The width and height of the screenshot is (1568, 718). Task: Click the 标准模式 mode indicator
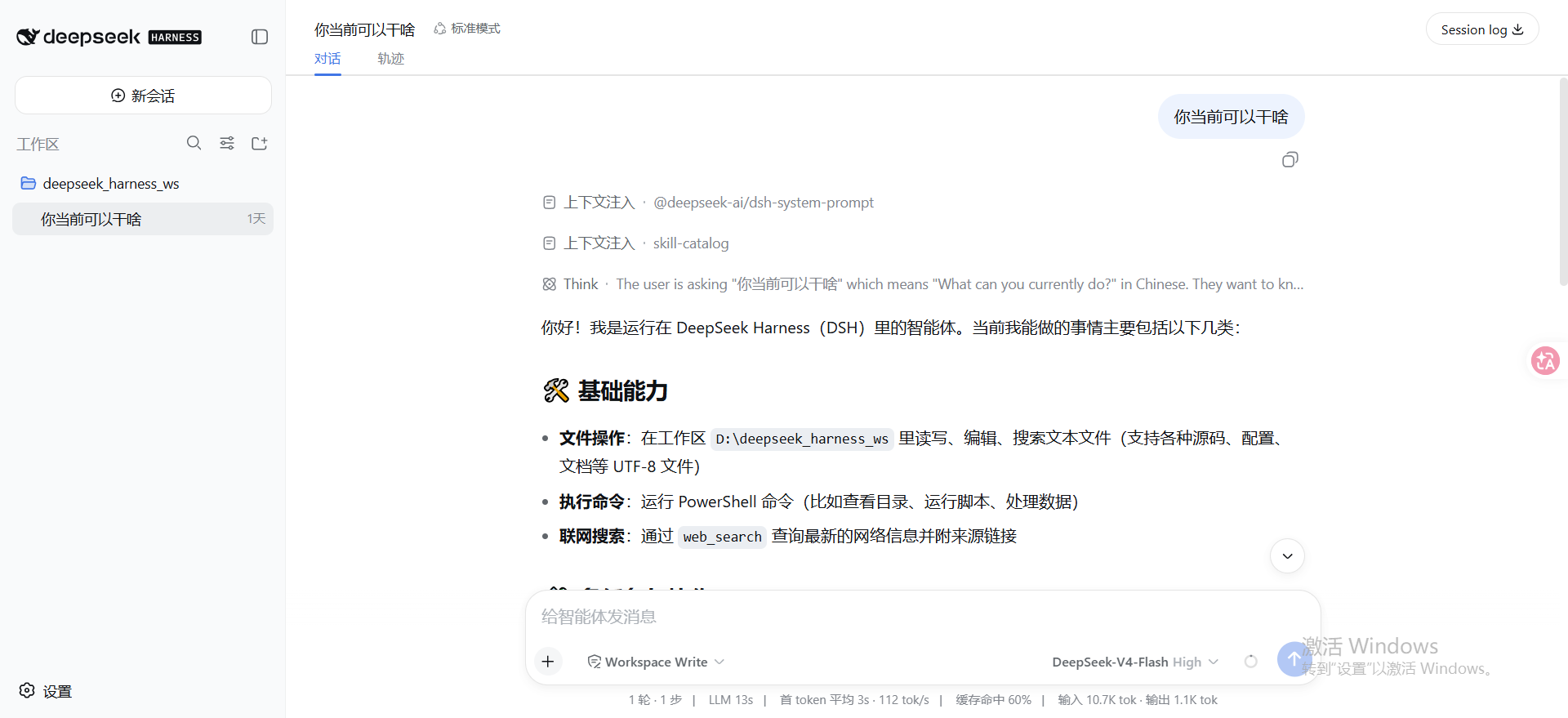tap(467, 29)
